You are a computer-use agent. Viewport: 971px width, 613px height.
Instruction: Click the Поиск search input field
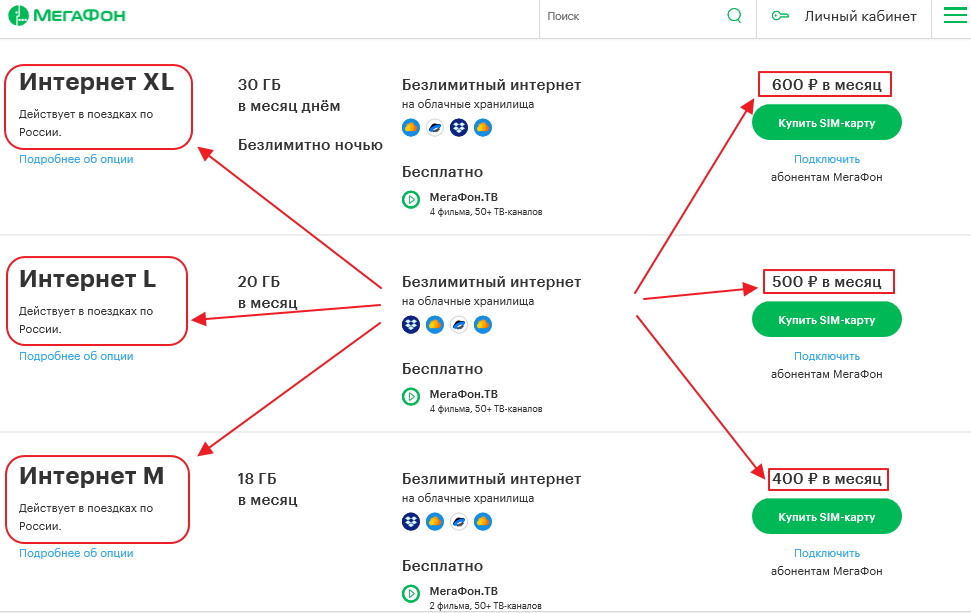click(630, 16)
